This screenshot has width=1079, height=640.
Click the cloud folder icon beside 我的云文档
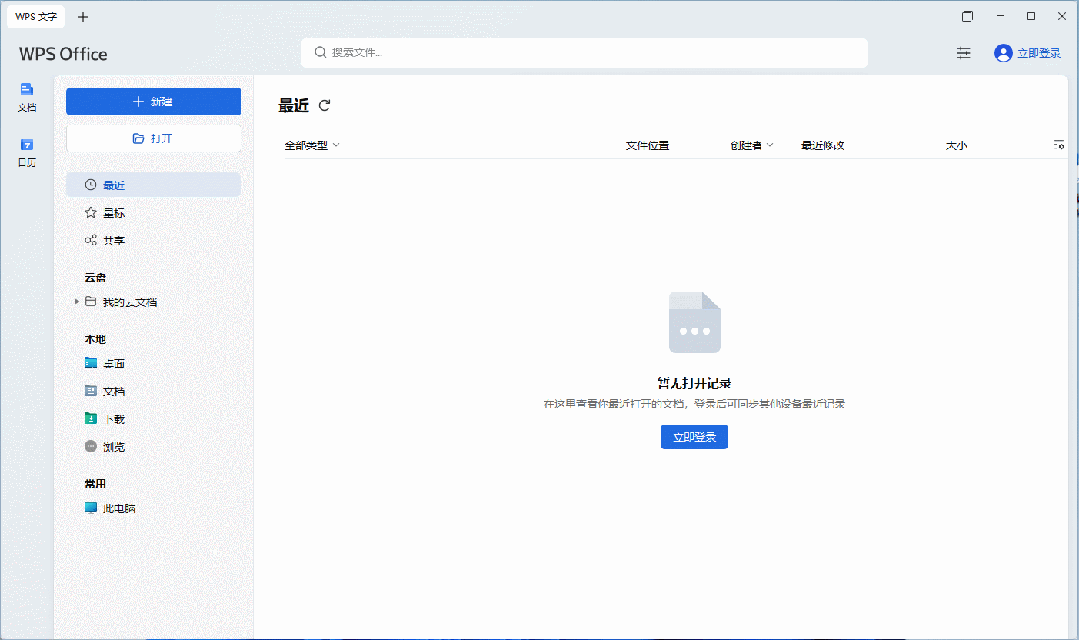point(90,301)
